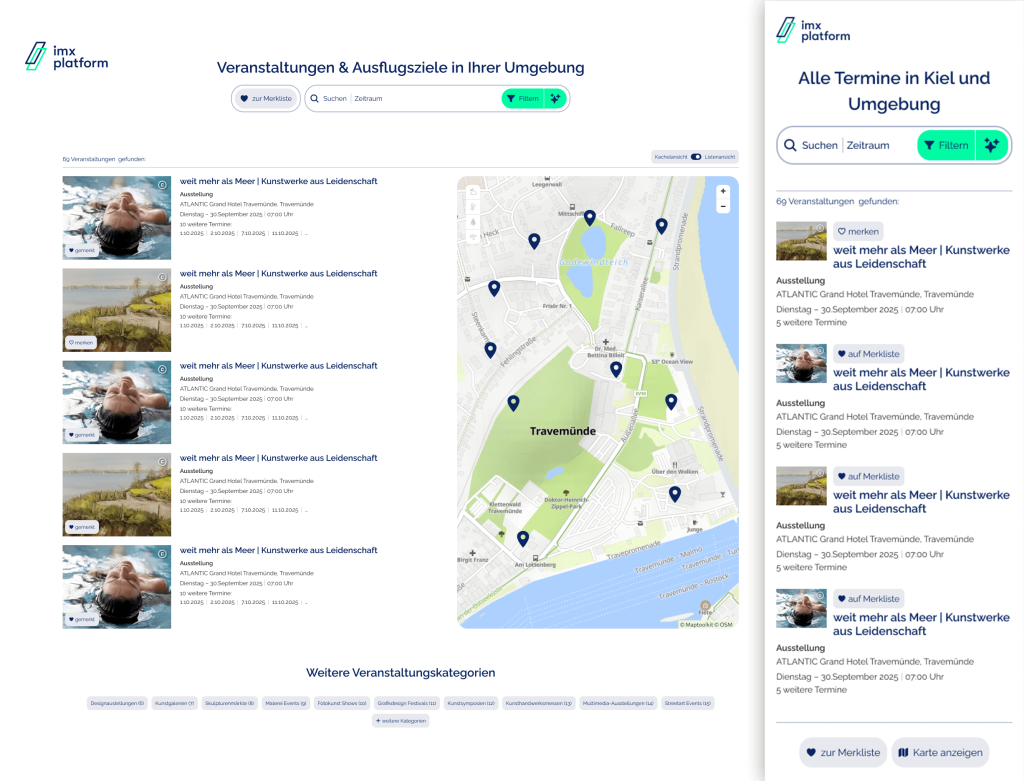The height and width of the screenshot is (781, 1024).
Task: Click the magnifier search icon in mobile panel
Action: [x=790, y=145]
